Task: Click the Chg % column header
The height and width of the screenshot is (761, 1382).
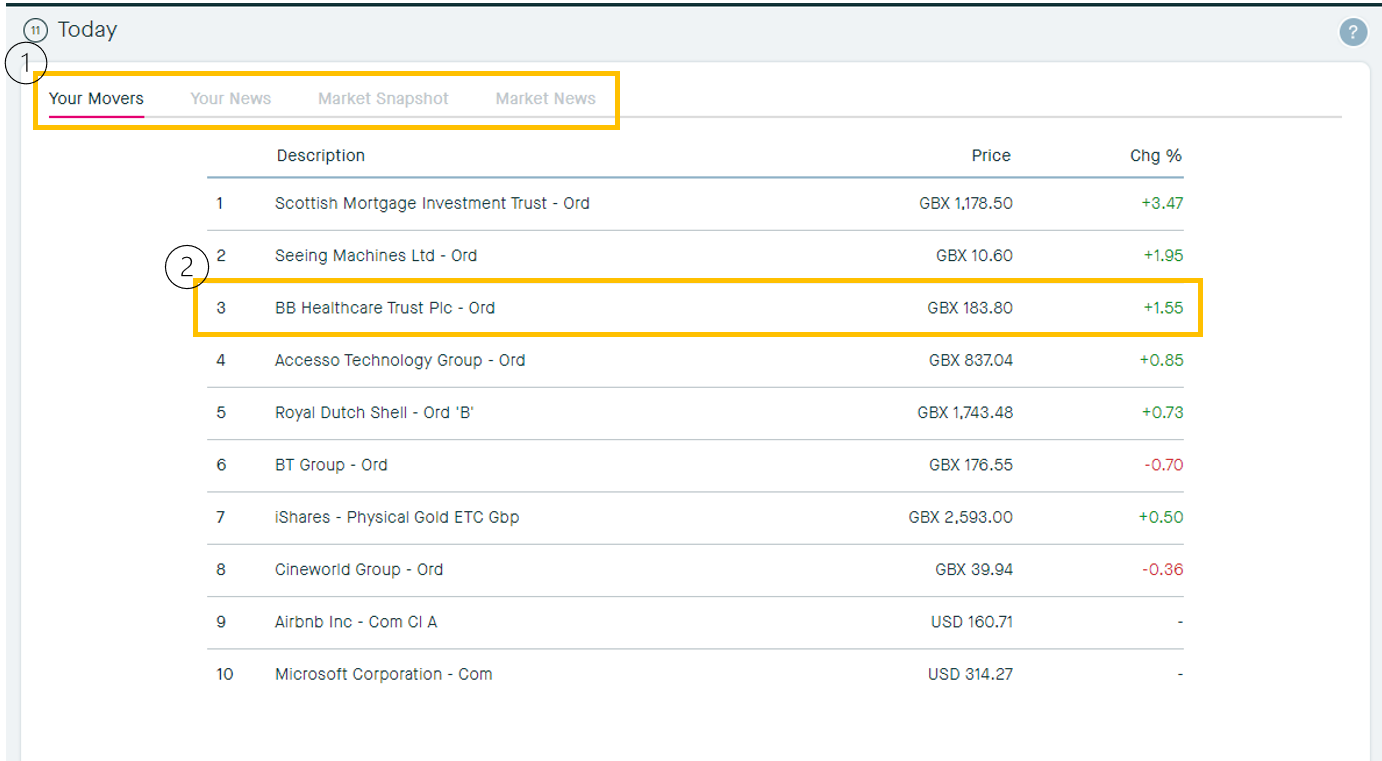Action: point(1155,155)
